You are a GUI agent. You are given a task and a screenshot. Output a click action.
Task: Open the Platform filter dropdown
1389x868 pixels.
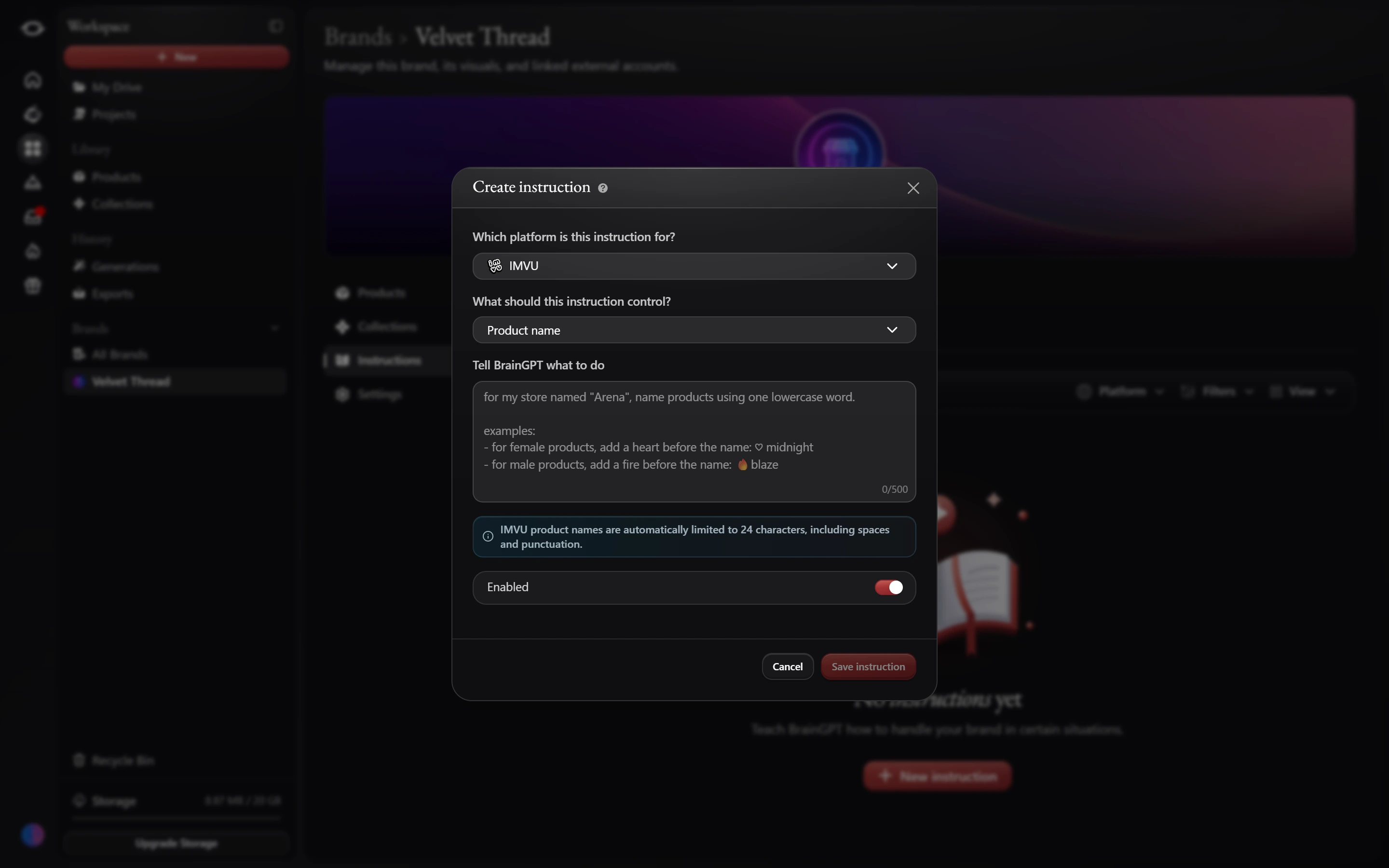tap(1120, 392)
